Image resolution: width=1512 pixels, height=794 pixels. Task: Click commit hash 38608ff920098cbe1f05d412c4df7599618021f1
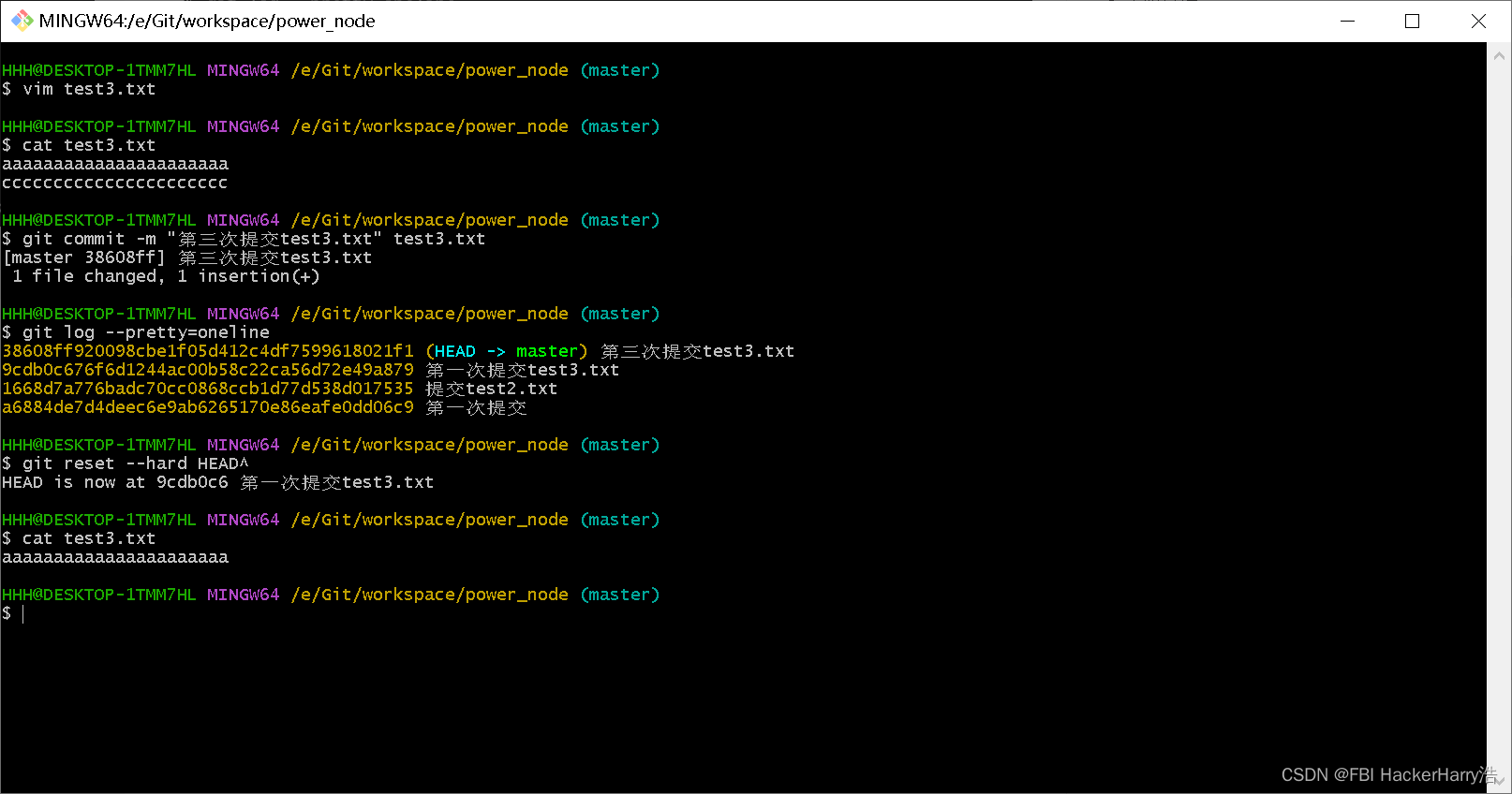point(208,351)
